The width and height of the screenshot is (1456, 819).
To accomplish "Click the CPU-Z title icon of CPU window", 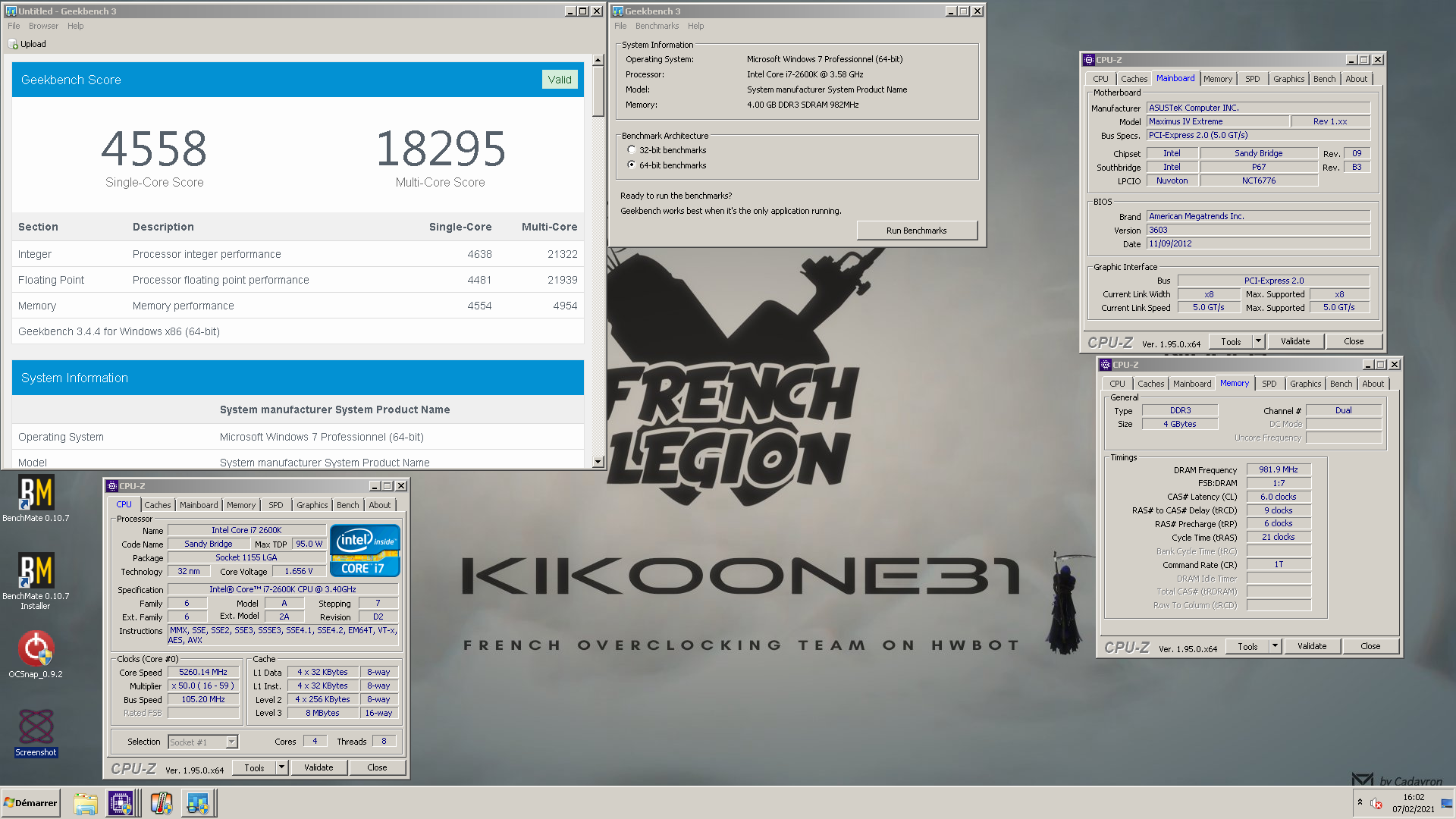I will 112,486.
